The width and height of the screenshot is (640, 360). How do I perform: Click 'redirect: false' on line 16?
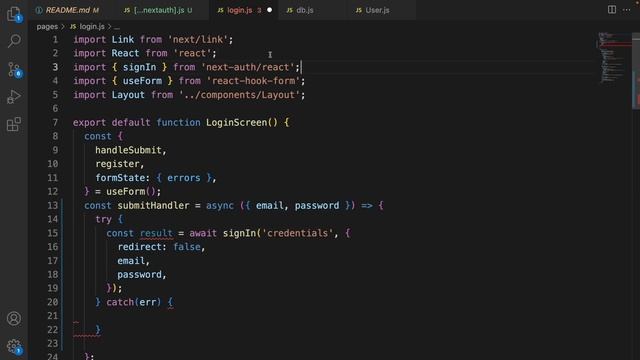[159, 247]
